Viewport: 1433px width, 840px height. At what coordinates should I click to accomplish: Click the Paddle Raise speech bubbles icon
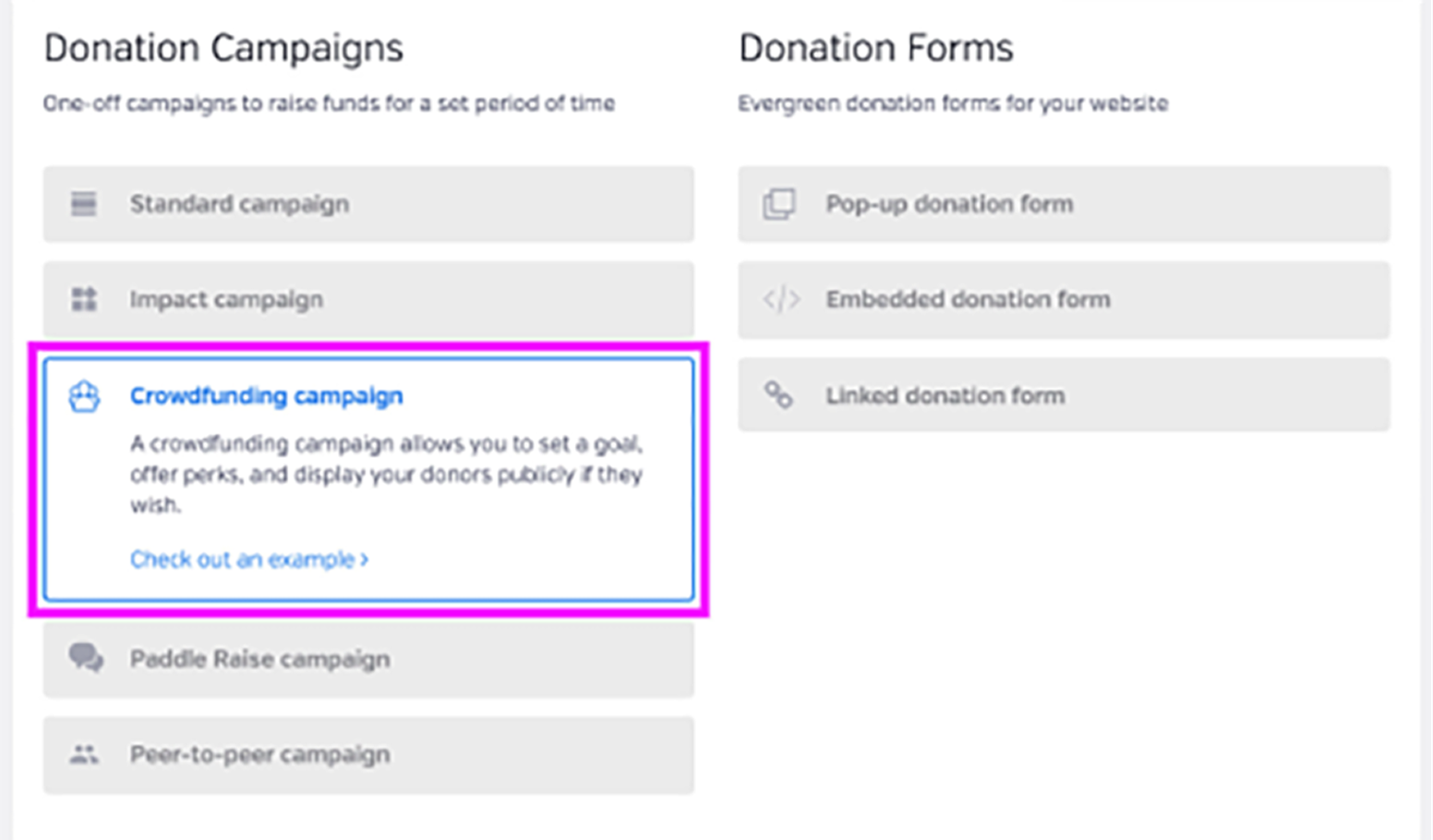86,658
